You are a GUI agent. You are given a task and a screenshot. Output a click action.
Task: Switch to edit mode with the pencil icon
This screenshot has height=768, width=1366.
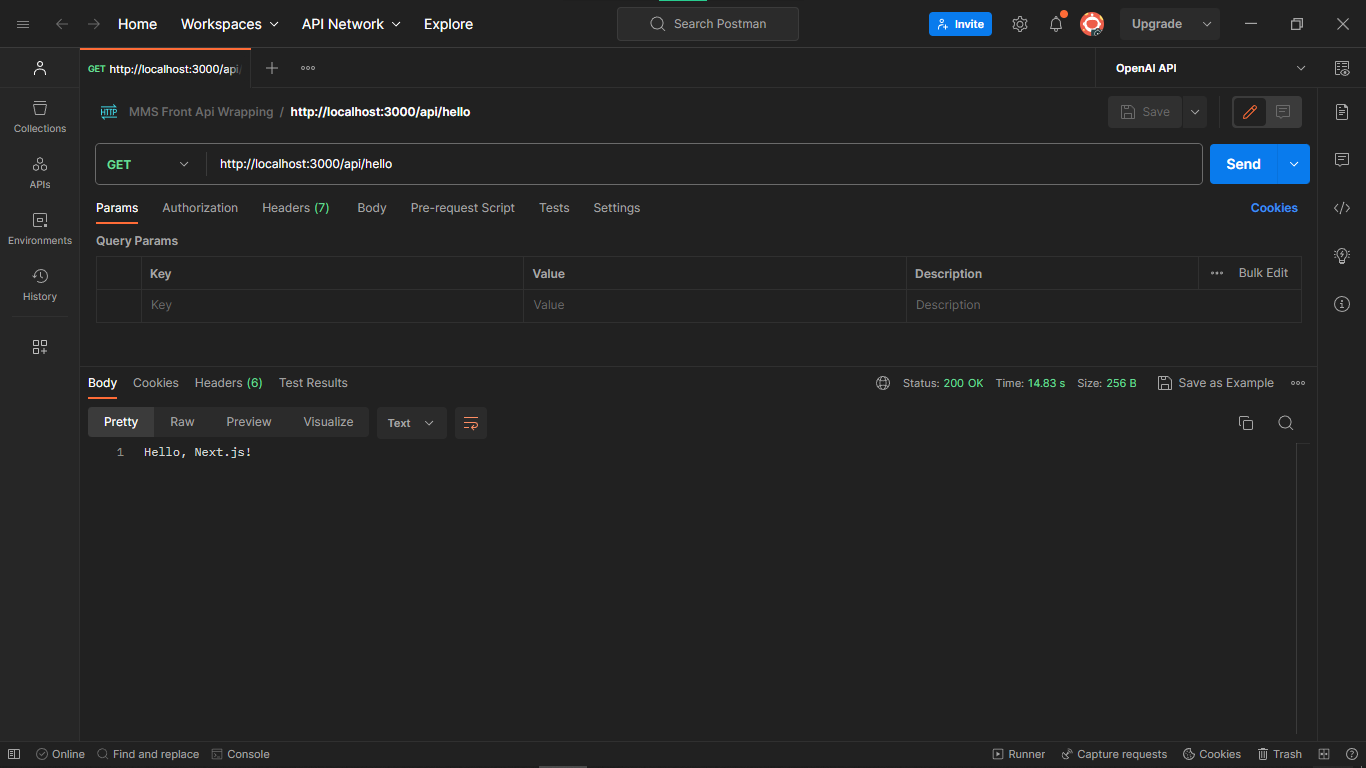pyautogui.click(x=1250, y=112)
